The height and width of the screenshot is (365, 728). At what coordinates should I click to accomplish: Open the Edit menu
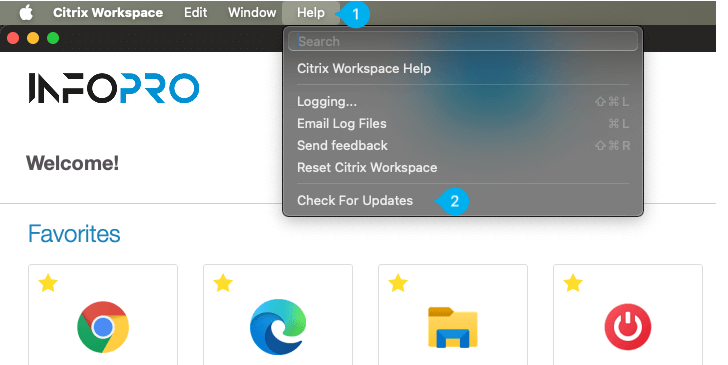[x=195, y=13]
